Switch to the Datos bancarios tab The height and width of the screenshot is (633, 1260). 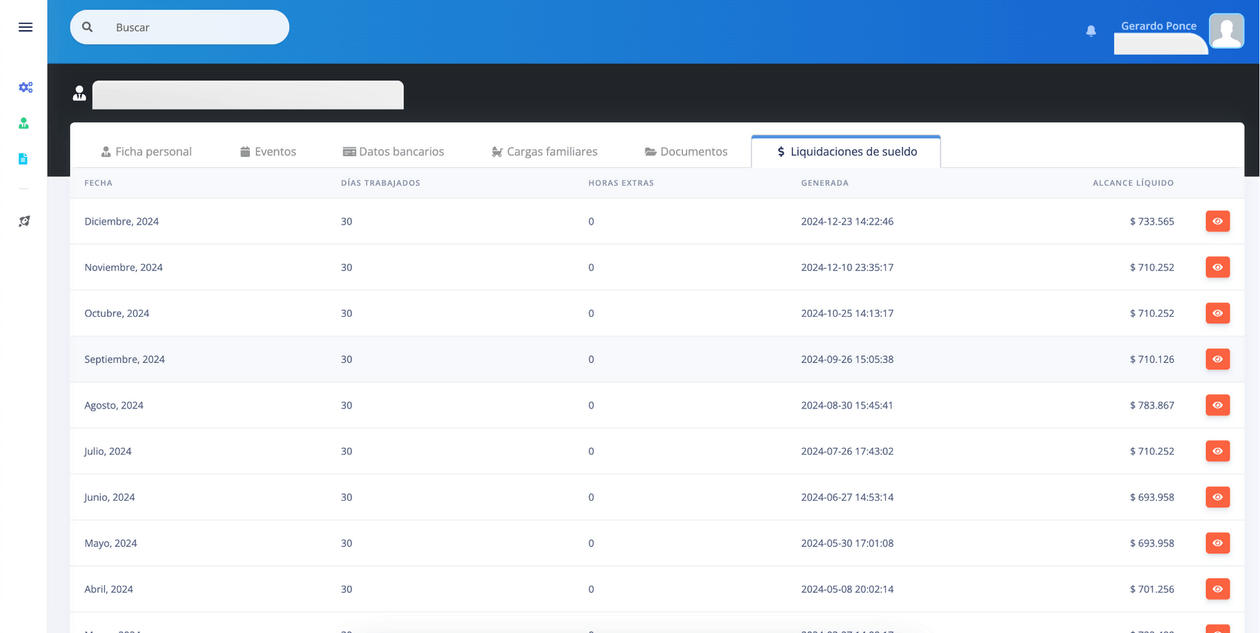(x=393, y=152)
